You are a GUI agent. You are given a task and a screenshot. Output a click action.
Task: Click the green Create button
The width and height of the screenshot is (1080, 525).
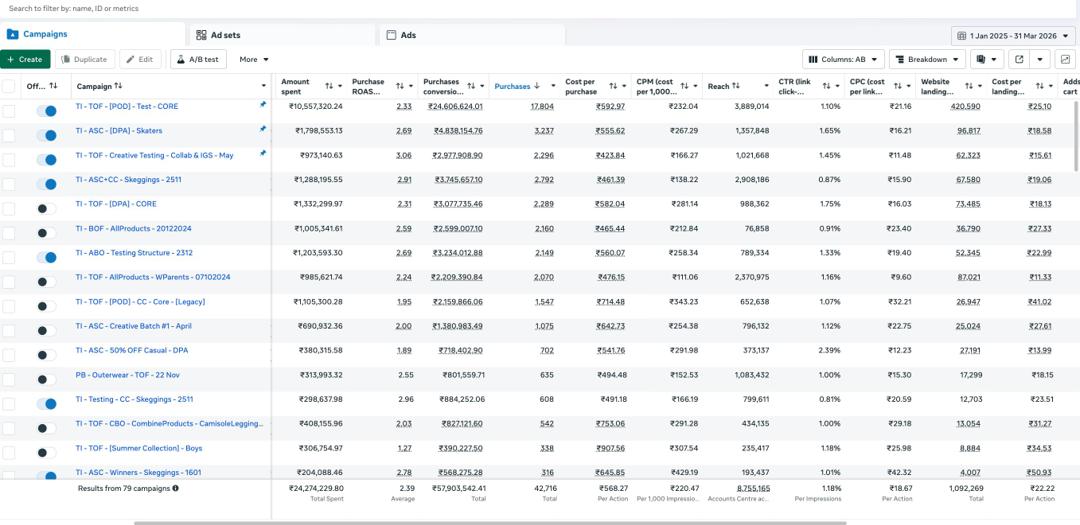tap(25, 59)
